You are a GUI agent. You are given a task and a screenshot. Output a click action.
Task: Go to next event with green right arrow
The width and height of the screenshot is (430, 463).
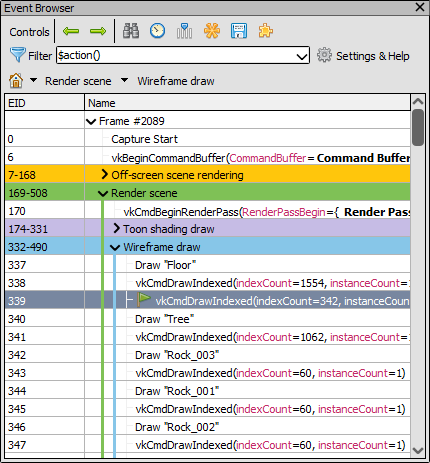pyautogui.click(x=98, y=31)
